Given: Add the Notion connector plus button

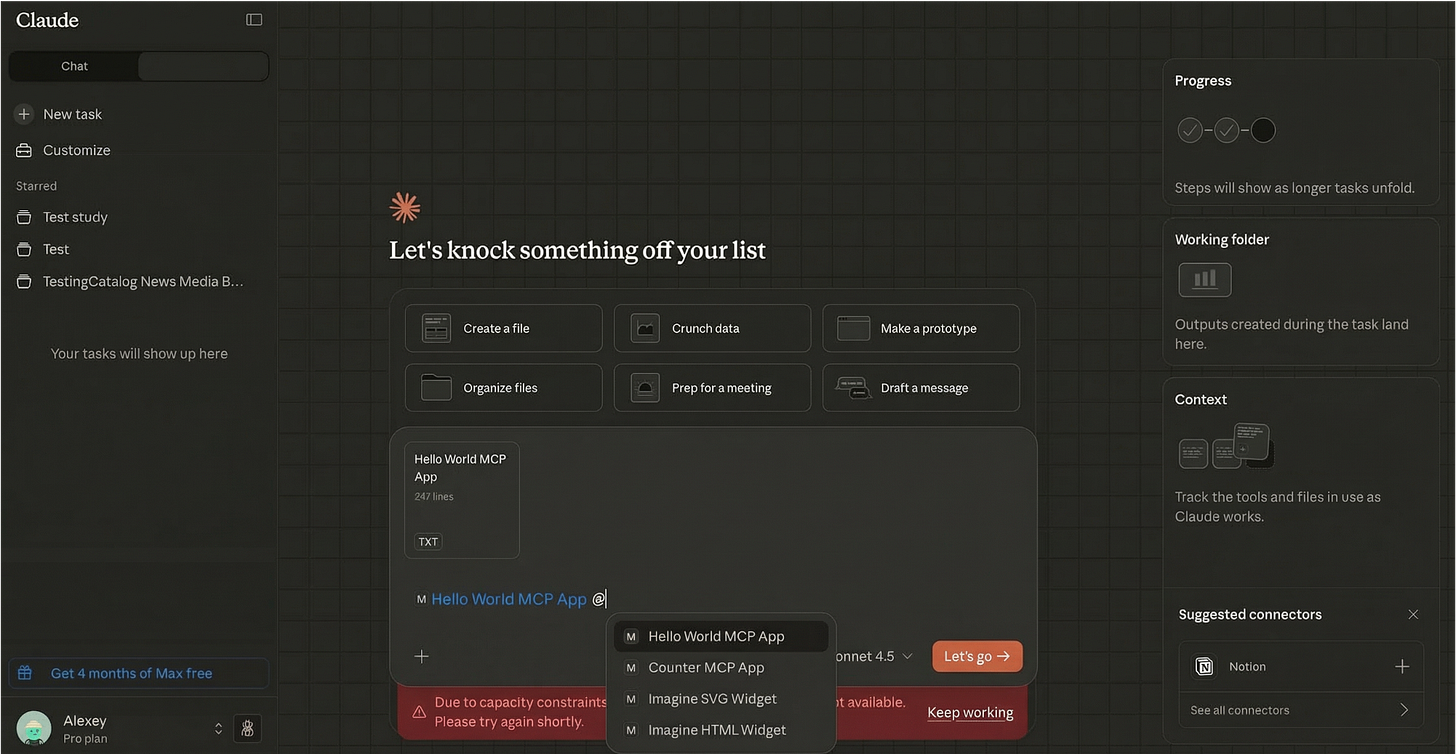Looking at the screenshot, I should coord(1402,666).
